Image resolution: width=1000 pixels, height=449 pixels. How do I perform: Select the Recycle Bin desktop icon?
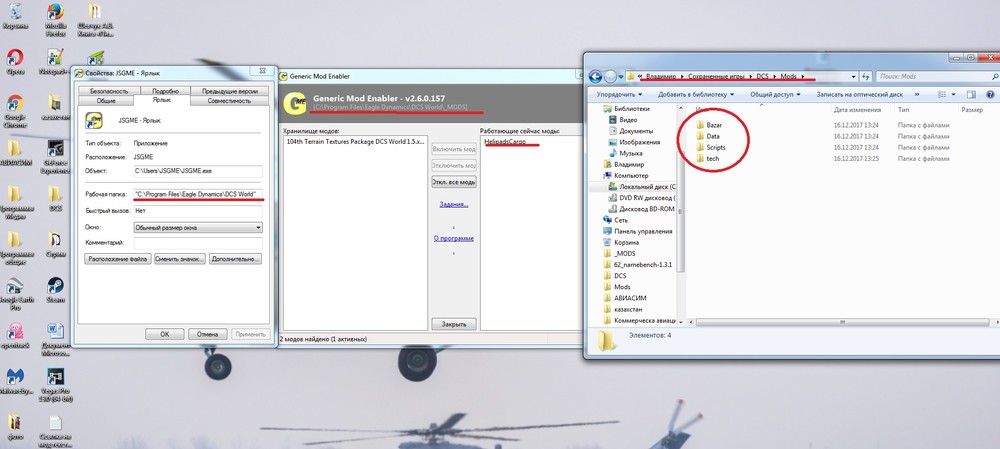coord(15,16)
